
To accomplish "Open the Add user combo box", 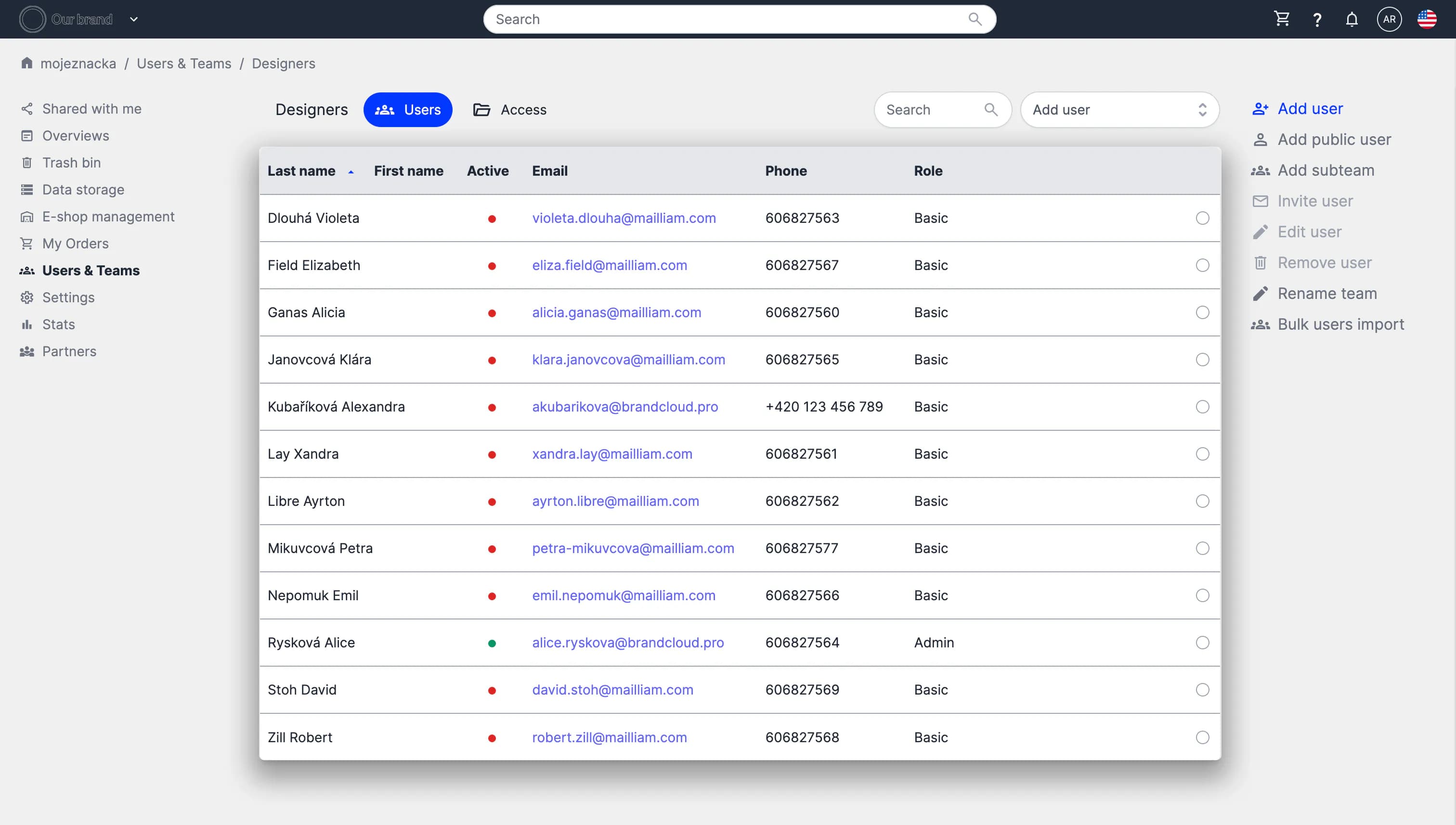I will 1119,110.
